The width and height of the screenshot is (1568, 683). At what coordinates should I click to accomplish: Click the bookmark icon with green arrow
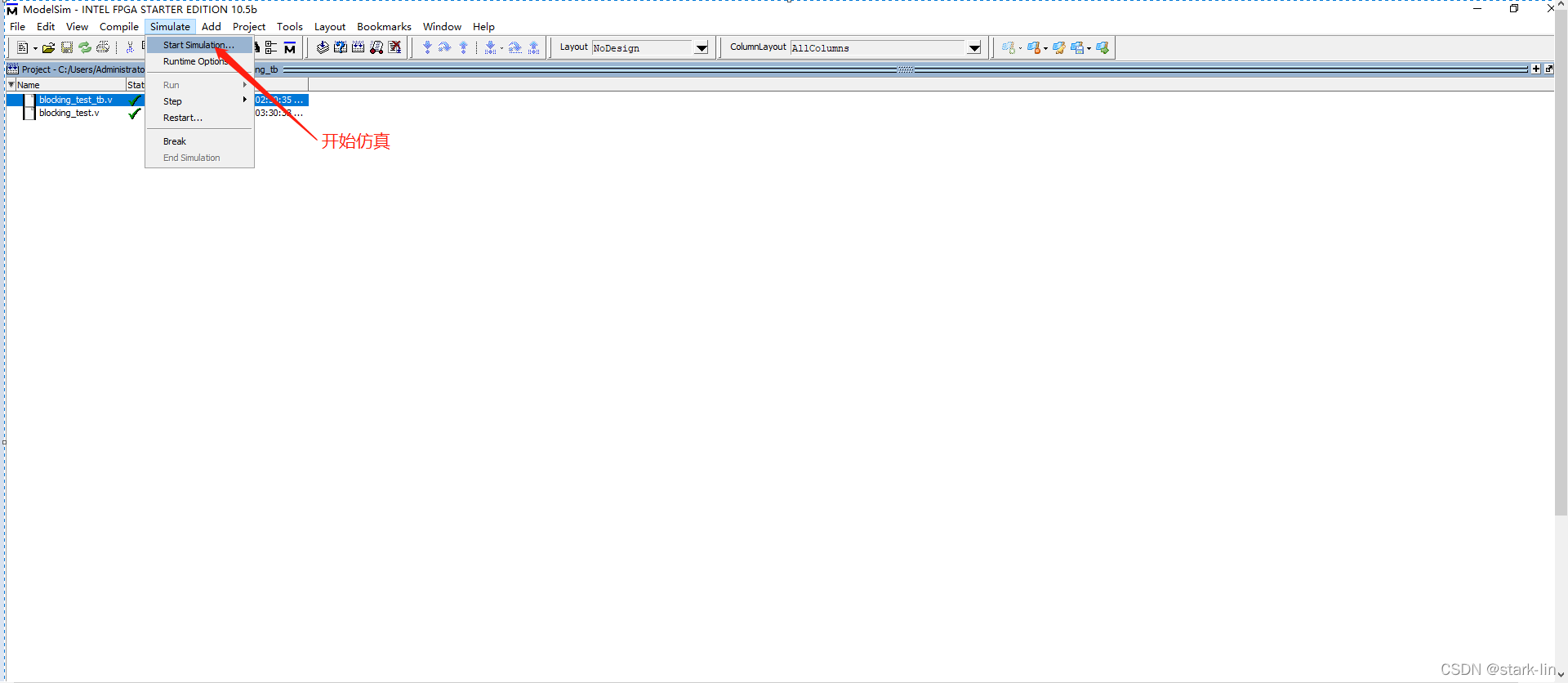click(x=1102, y=47)
